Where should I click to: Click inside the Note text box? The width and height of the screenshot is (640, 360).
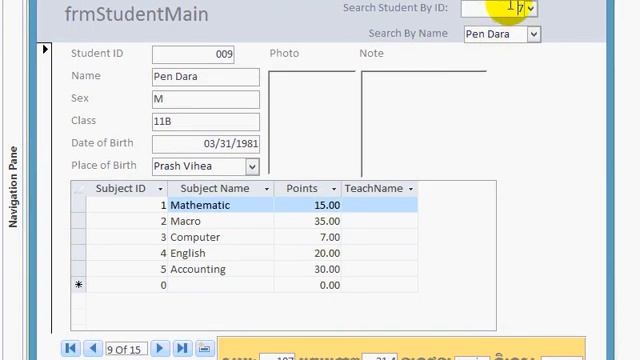(424, 123)
